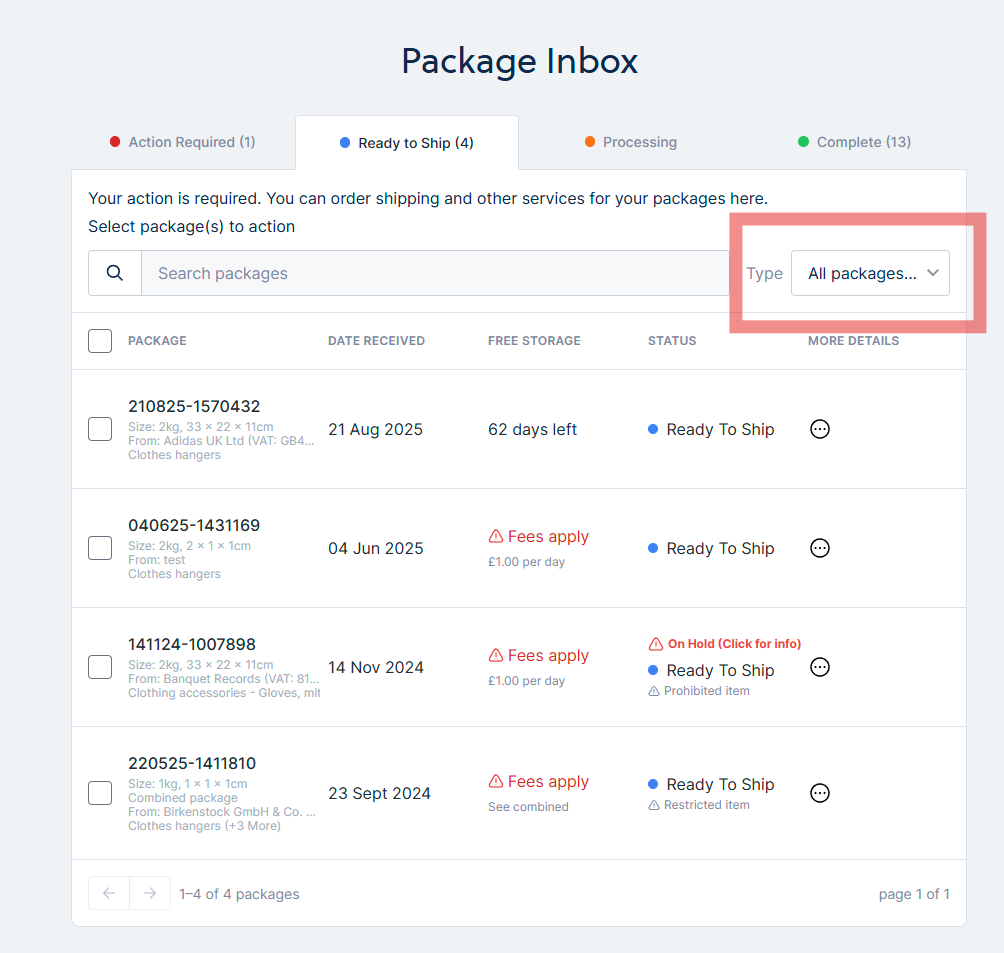The width and height of the screenshot is (1004, 953).
Task: Open more details for package 220525-1411810
Action: [820, 793]
